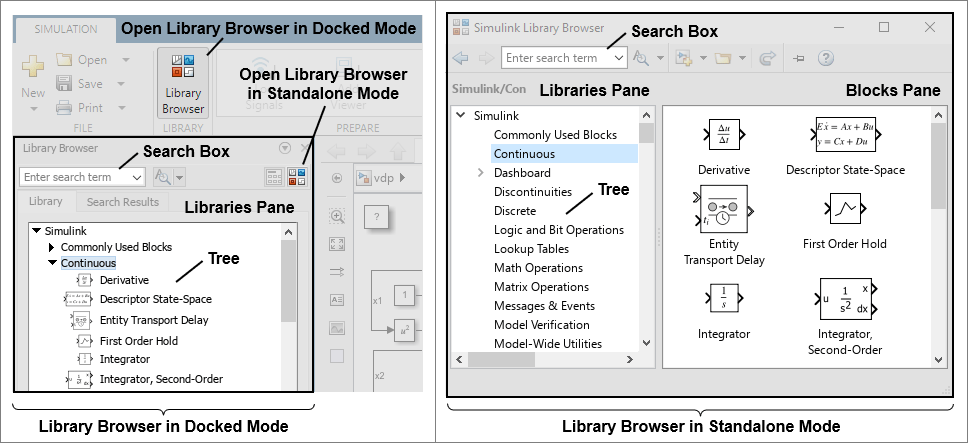968x443 pixels.
Task: Click the image icon in canvas palette
Action: click(337, 328)
